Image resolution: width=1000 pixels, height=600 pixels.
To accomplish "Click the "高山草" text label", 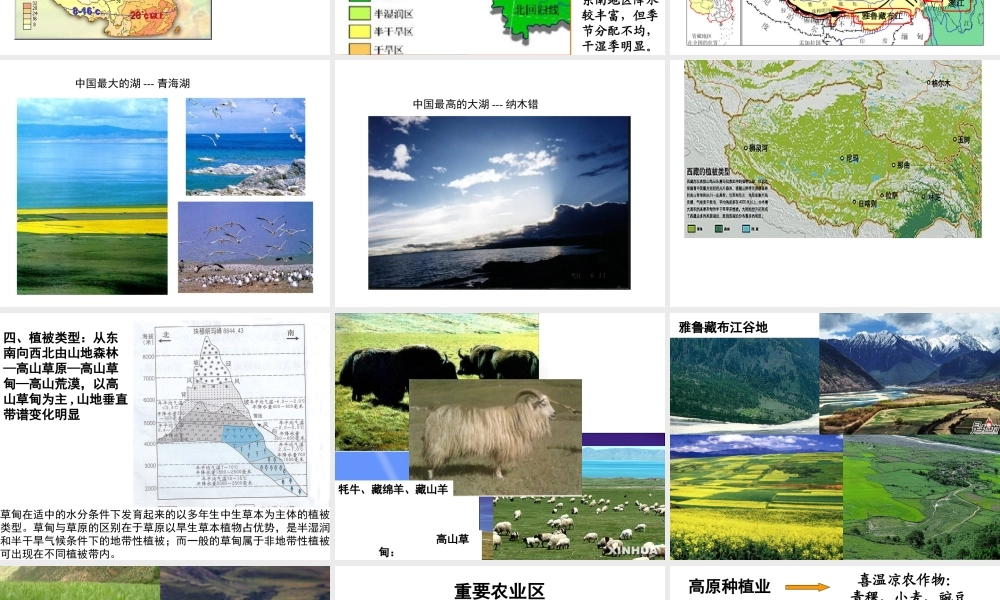I will click(x=452, y=539).
